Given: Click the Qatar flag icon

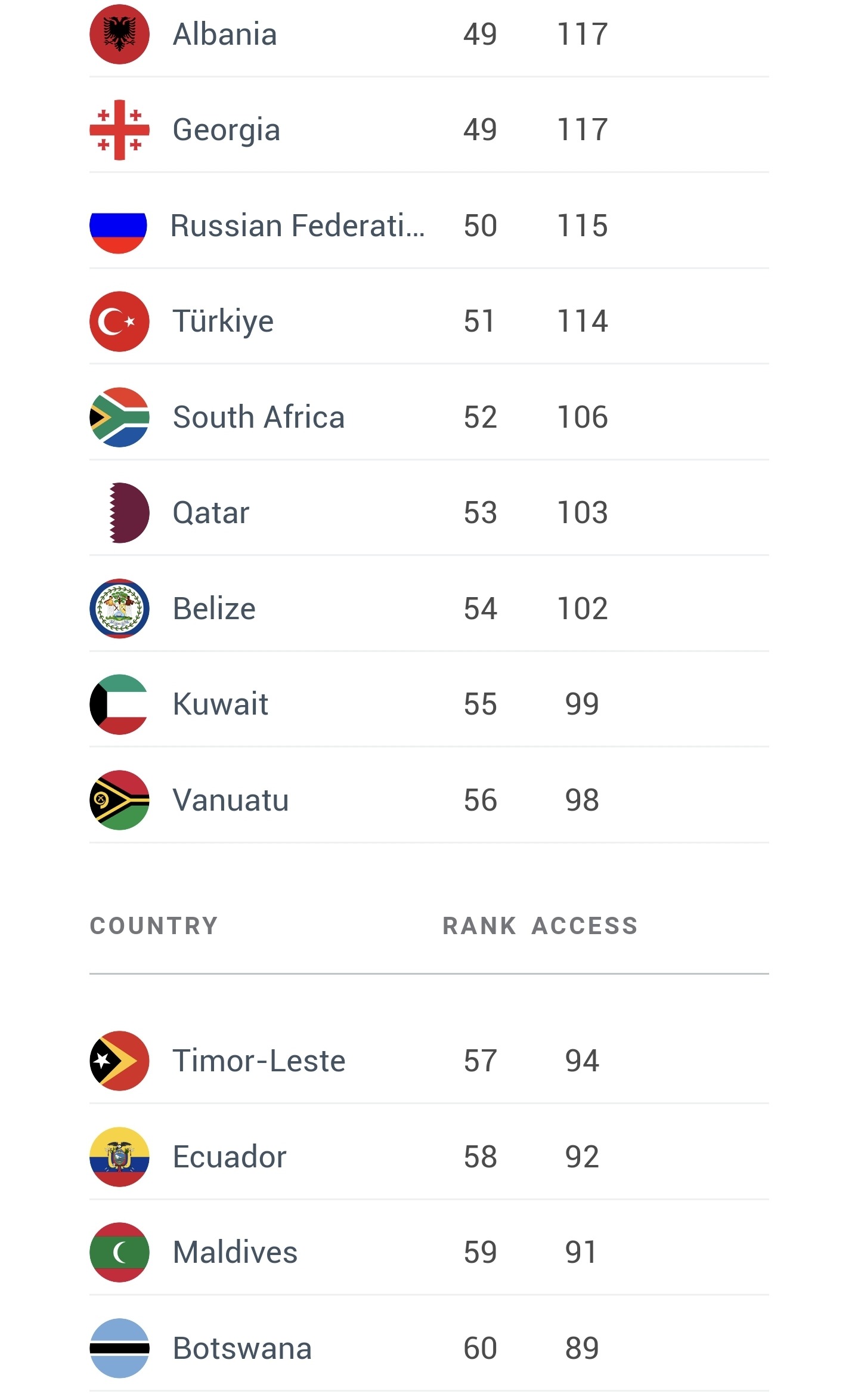Looking at the screenshot, I should click(x=126, y=513).
